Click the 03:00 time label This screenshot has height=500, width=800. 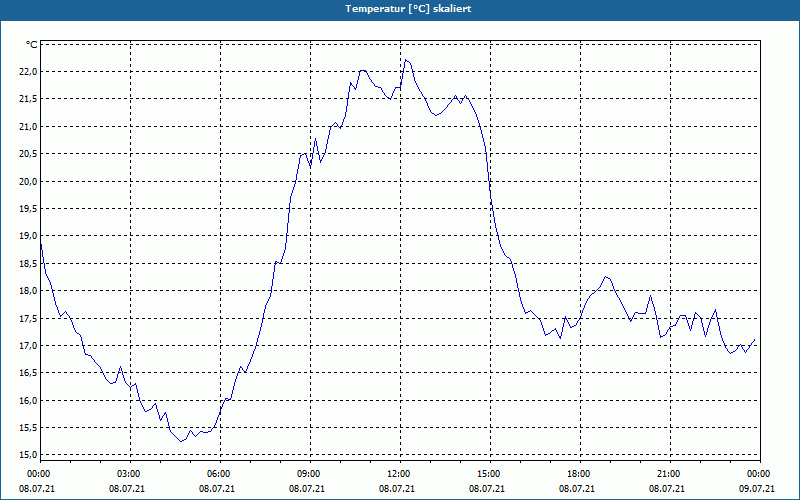[x=130, y=474]
